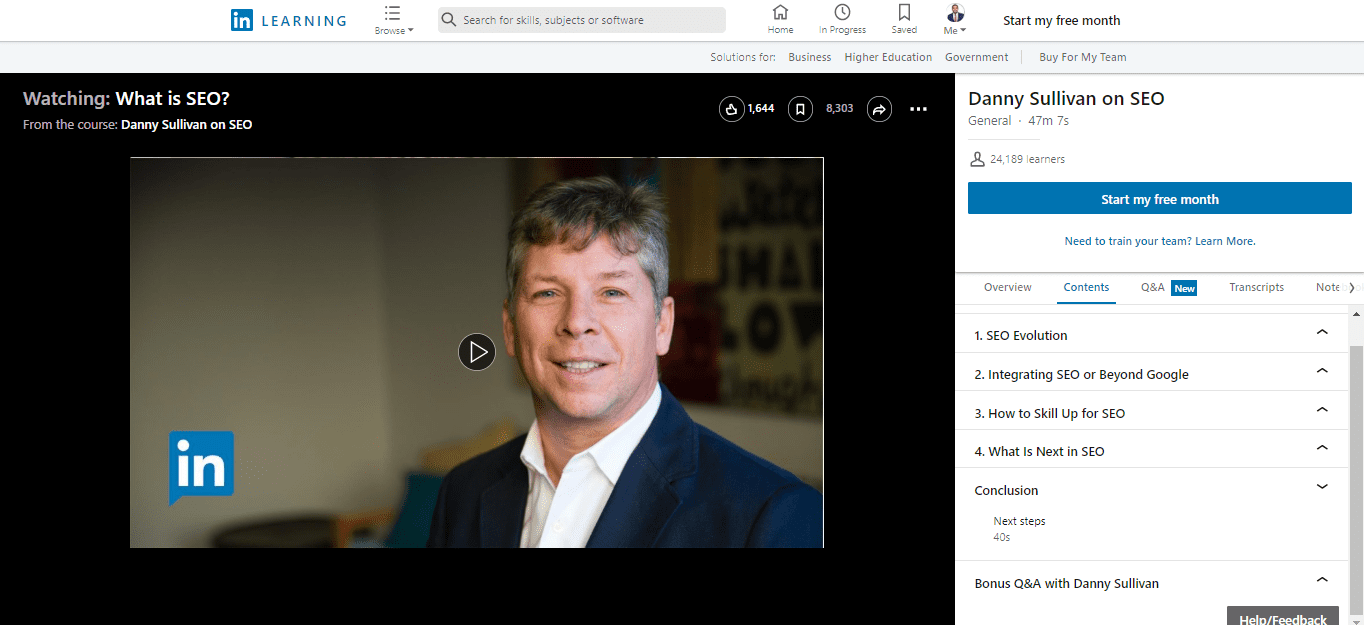Viewport: 1364px width, 625px height.
Task: Expand How to Skill Up for SEO
Action: [x=1154, y=413]
